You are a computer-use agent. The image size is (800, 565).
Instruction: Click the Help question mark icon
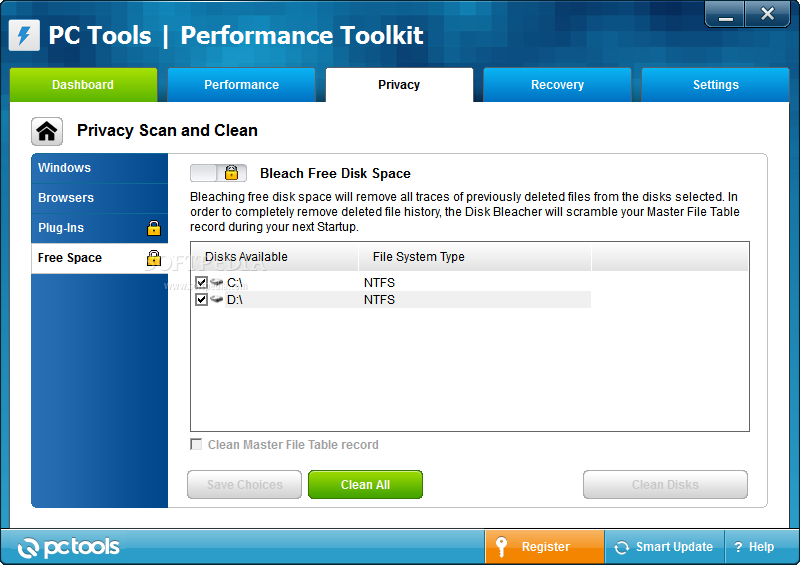738,547
